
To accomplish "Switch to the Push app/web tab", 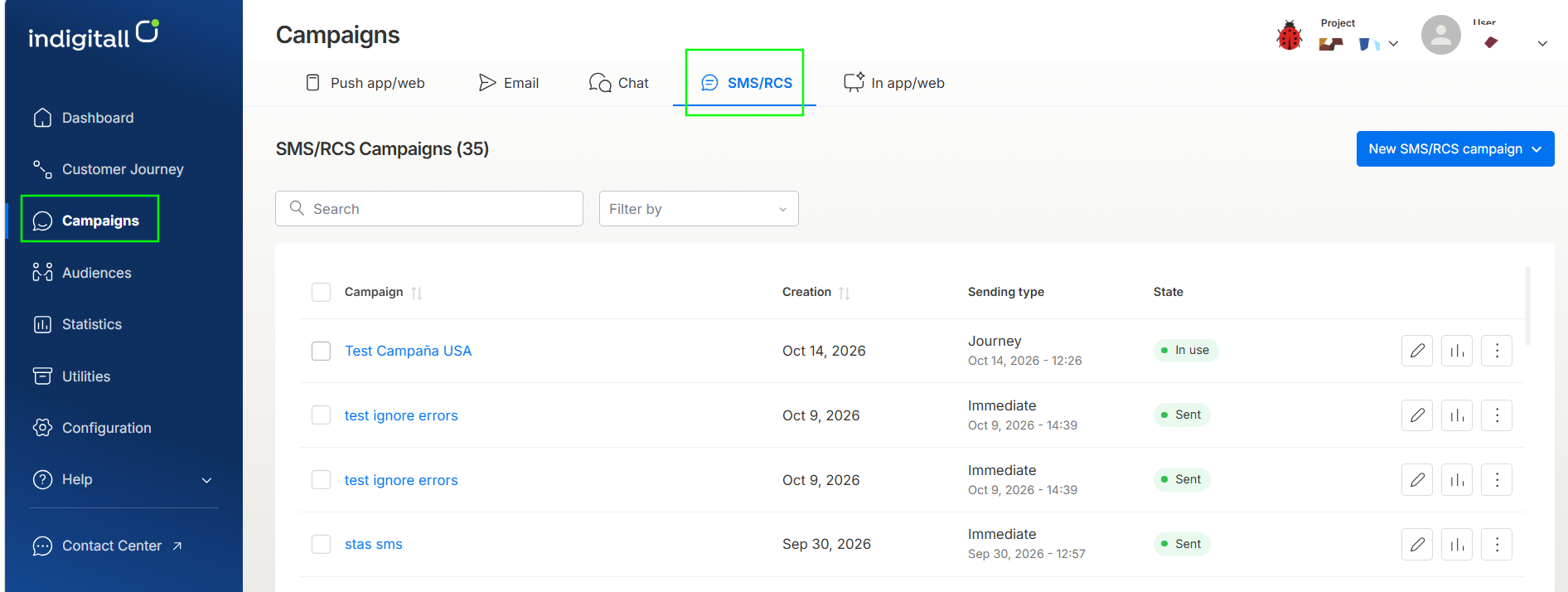I will pos(365,83).
